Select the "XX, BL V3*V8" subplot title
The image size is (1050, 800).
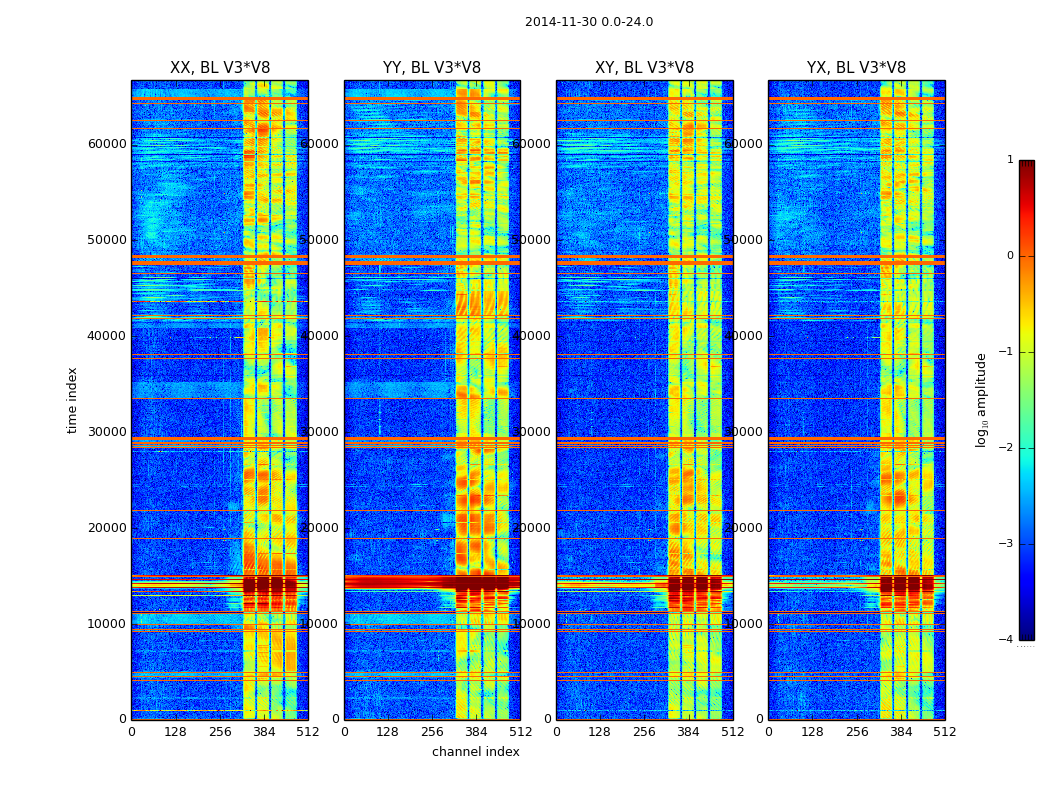pos(219,68)
